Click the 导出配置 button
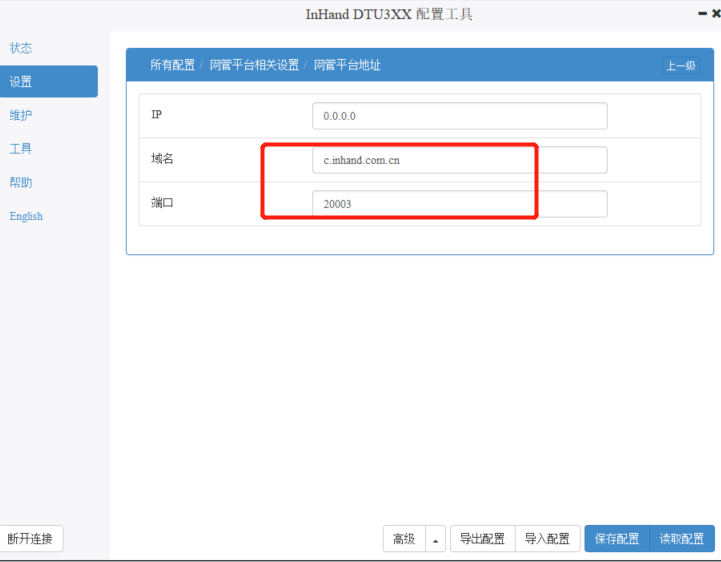 point(482,539)
